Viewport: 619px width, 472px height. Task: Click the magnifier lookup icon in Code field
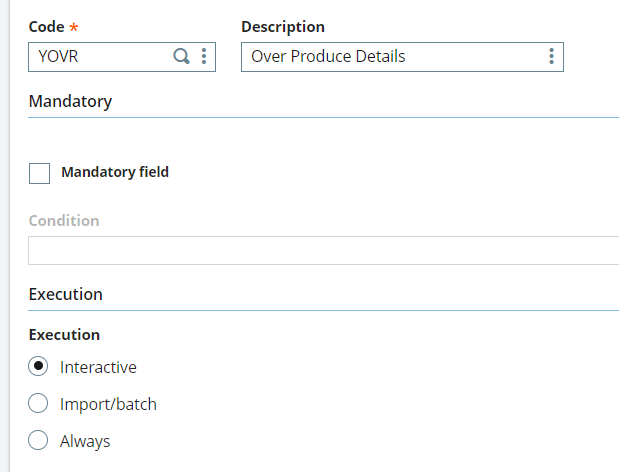[182, 57]
